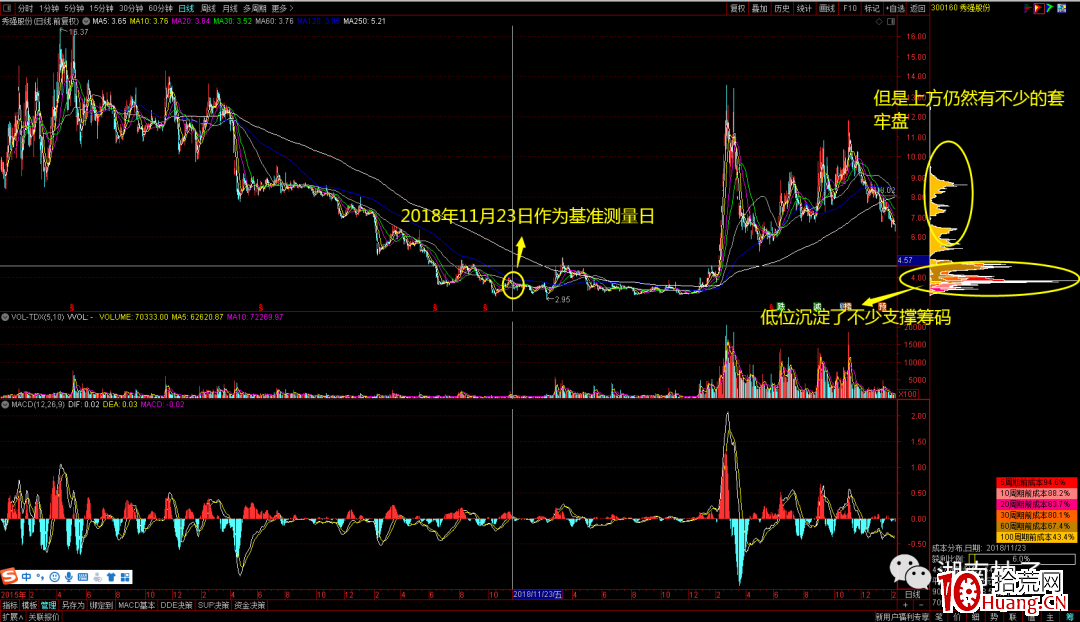
Task: Click the dark red-green flag icon
Action: [1030, 8]
